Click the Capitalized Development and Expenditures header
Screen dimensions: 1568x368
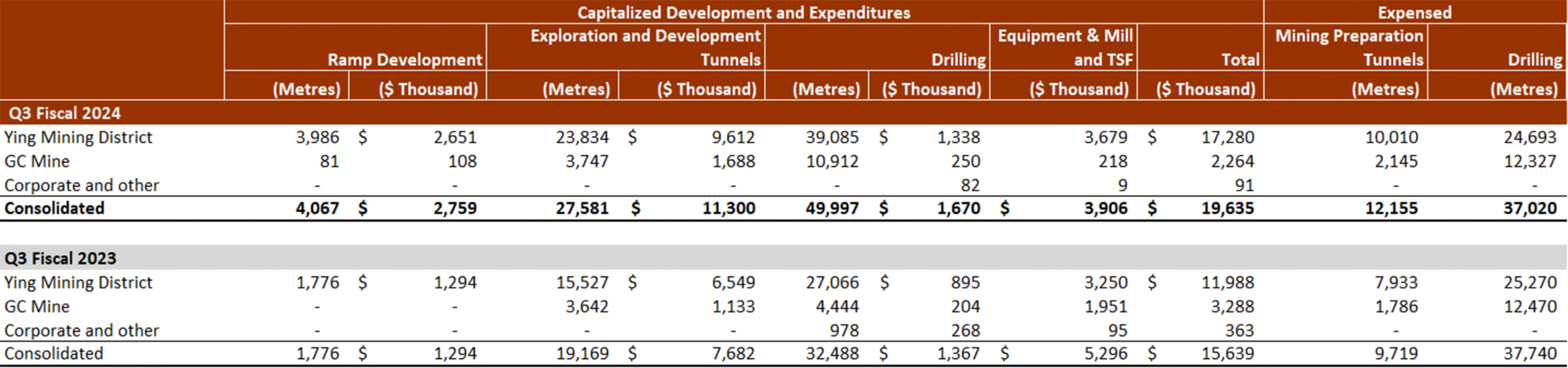coord(743,12)
